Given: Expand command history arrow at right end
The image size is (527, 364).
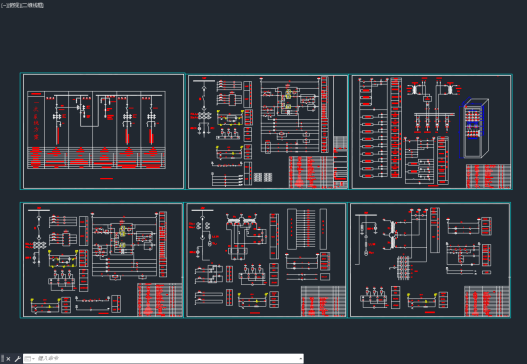Looking at the screenshot, I should click(x=300, y=359).
